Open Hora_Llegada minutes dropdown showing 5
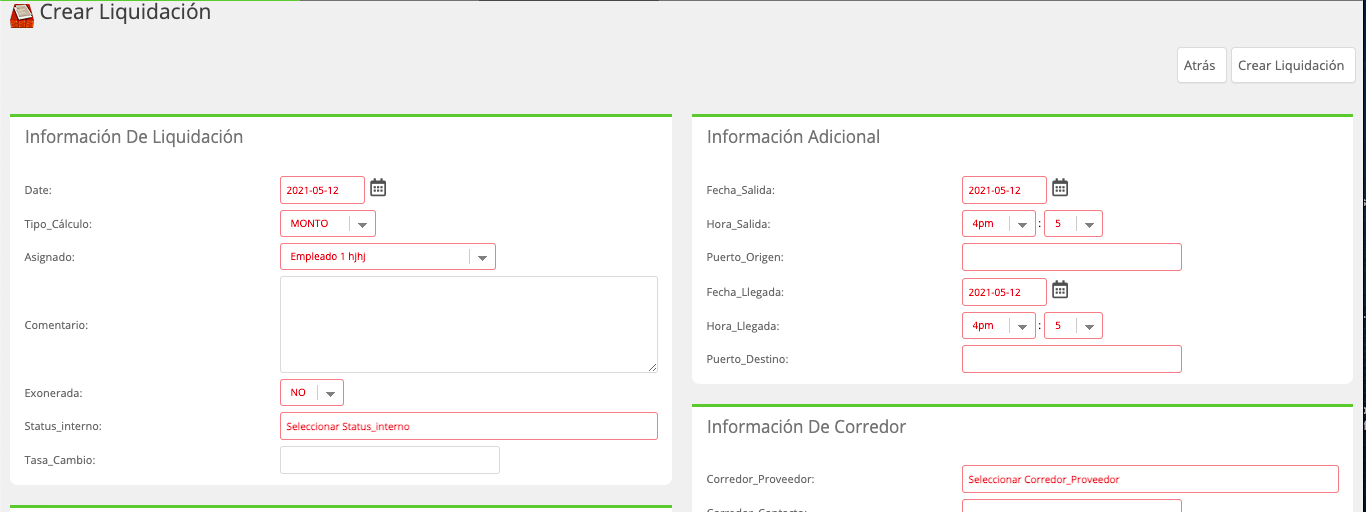 pos(1073,326)
